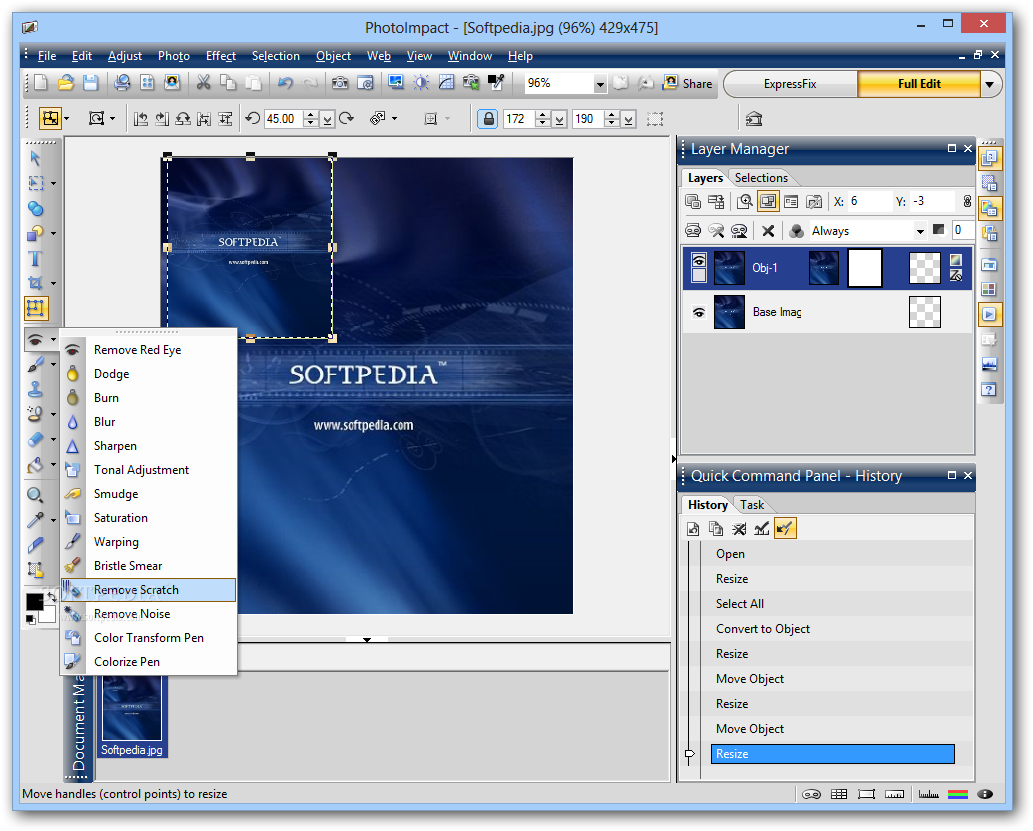Select Remove Scratch from flyout
The width and height of the screenshot is (1033, 831).
[148, 590]
